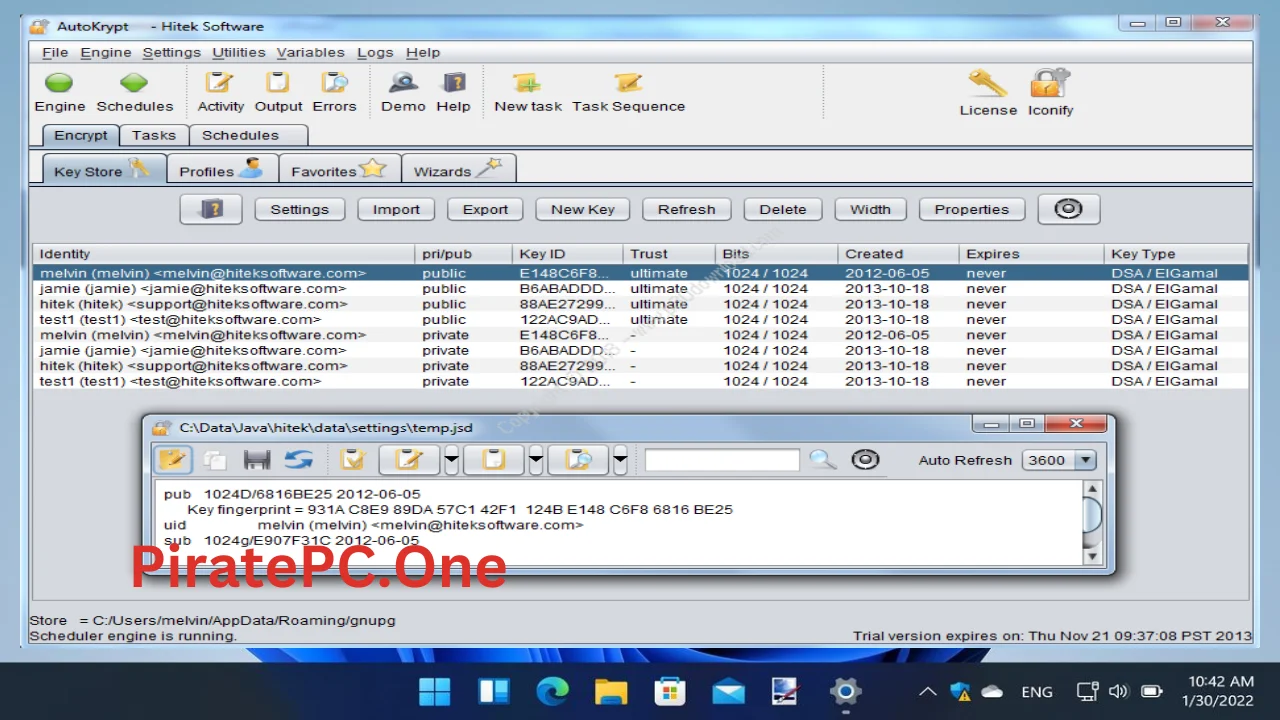Open the Help menu

tap(423, 52)
